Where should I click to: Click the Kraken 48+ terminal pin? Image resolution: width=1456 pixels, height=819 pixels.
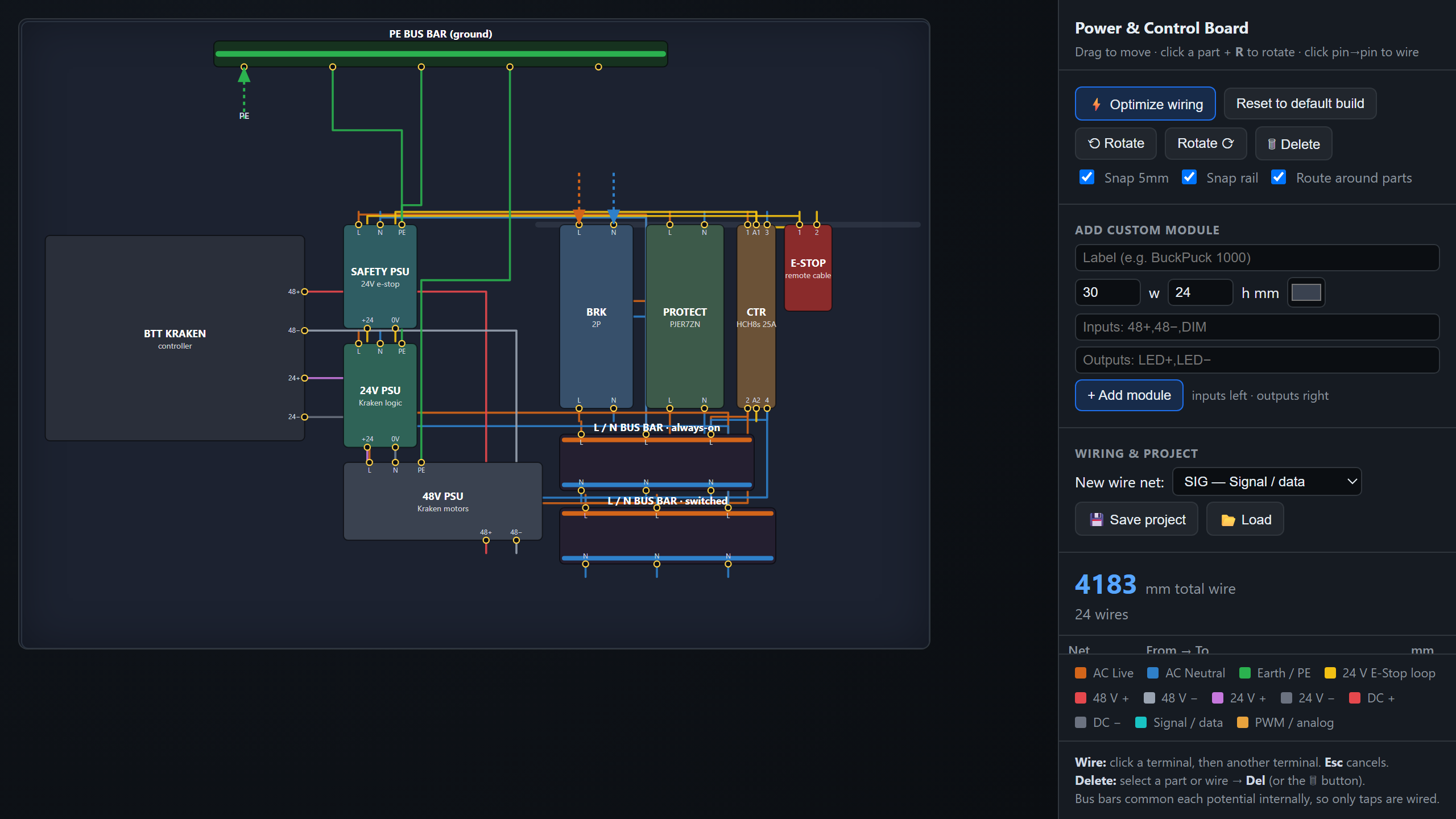tap(304, 292)
